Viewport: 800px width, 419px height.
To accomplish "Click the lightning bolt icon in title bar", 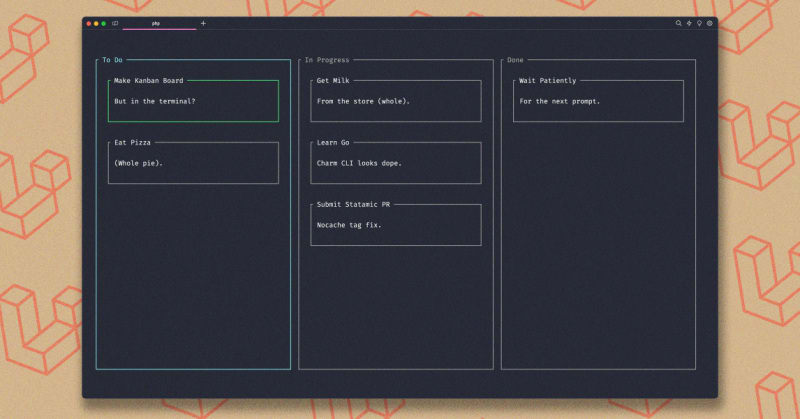I will coord(689,23).
